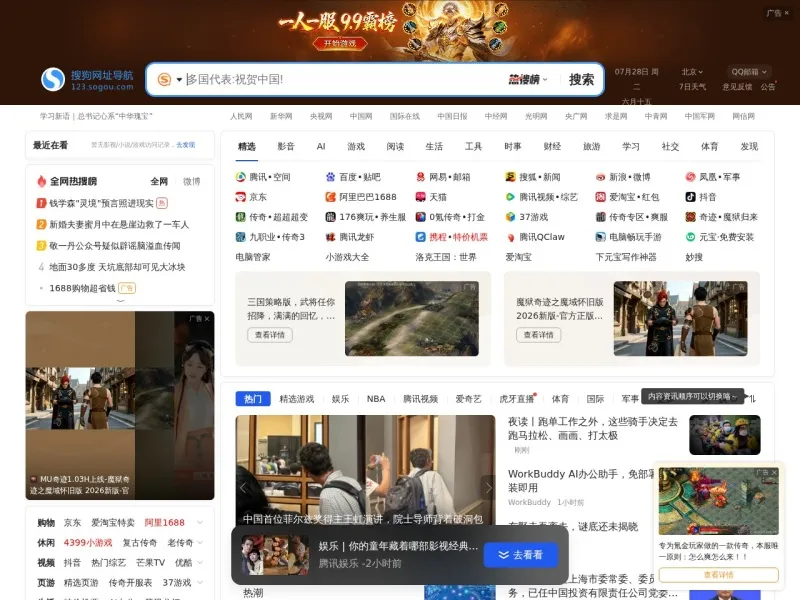Screen dimensions: 800x600
Task: Click the 去发现 link in 最近在看
Action: pos(186,145)
